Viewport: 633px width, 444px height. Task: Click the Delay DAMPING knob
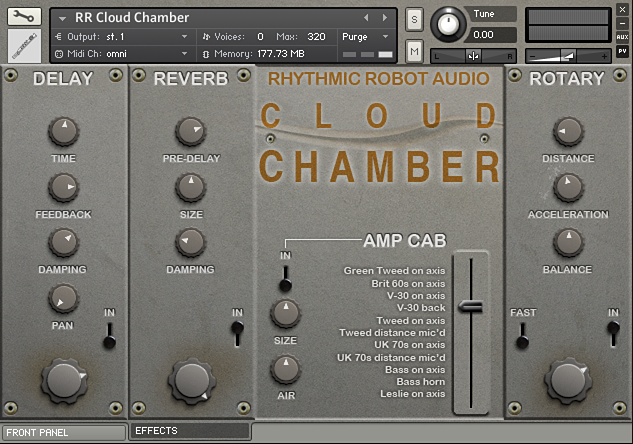64,243
